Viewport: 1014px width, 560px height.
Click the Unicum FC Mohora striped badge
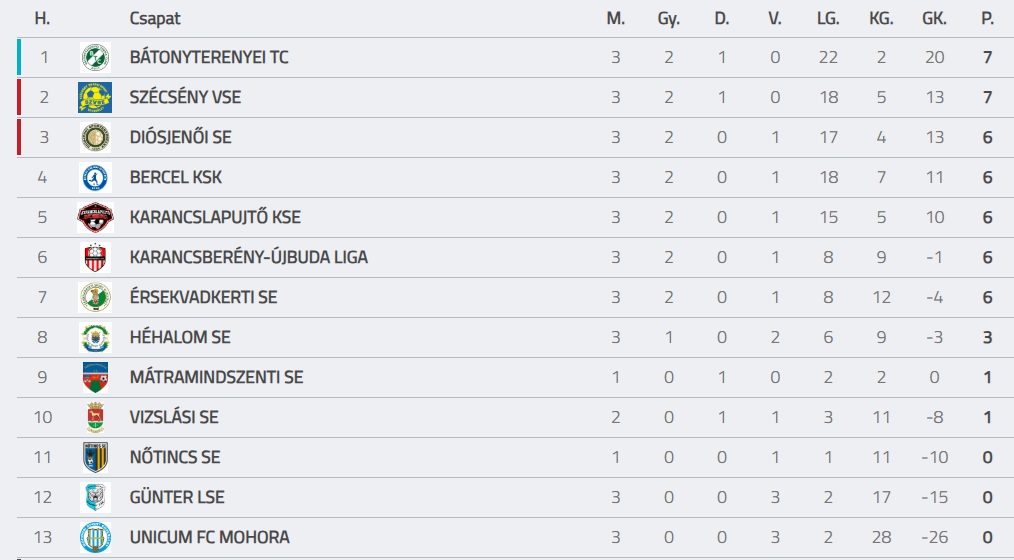click(95, 538)
